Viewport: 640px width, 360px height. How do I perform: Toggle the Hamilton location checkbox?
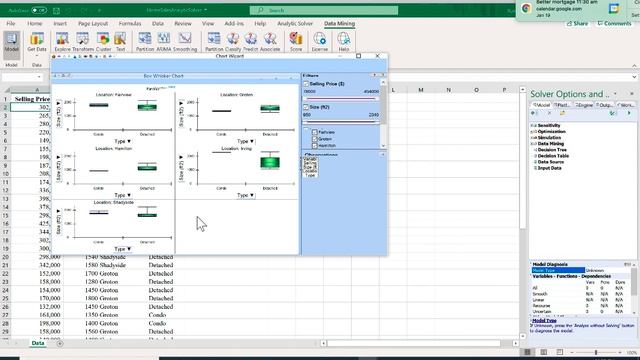coord(314,145)
